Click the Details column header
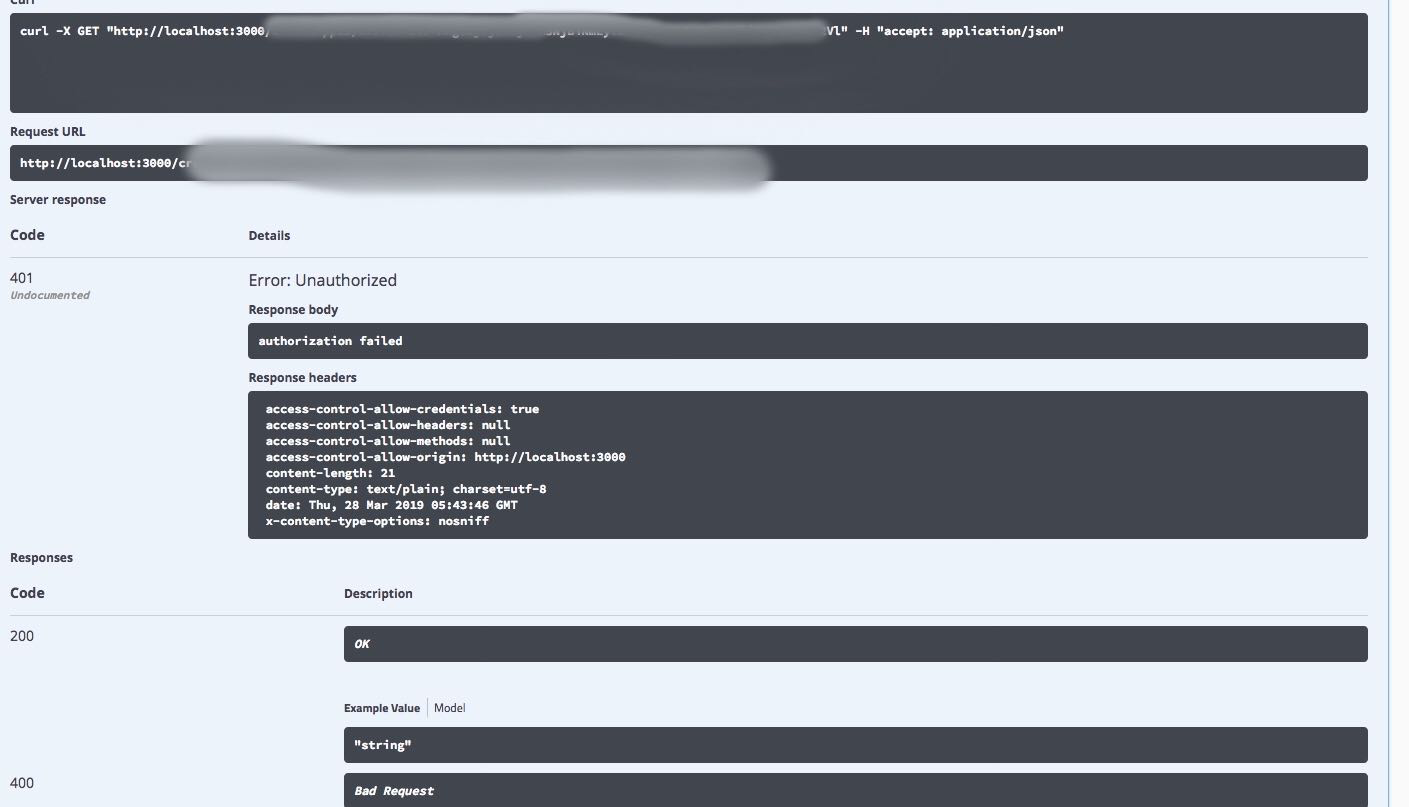The height and width of the screenshot is (807, 1409). 269,235
